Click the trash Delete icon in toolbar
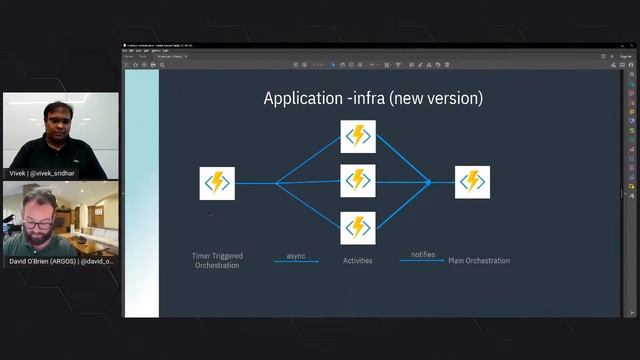Viewport: 640px width, 360px height. tap(447, 65)
